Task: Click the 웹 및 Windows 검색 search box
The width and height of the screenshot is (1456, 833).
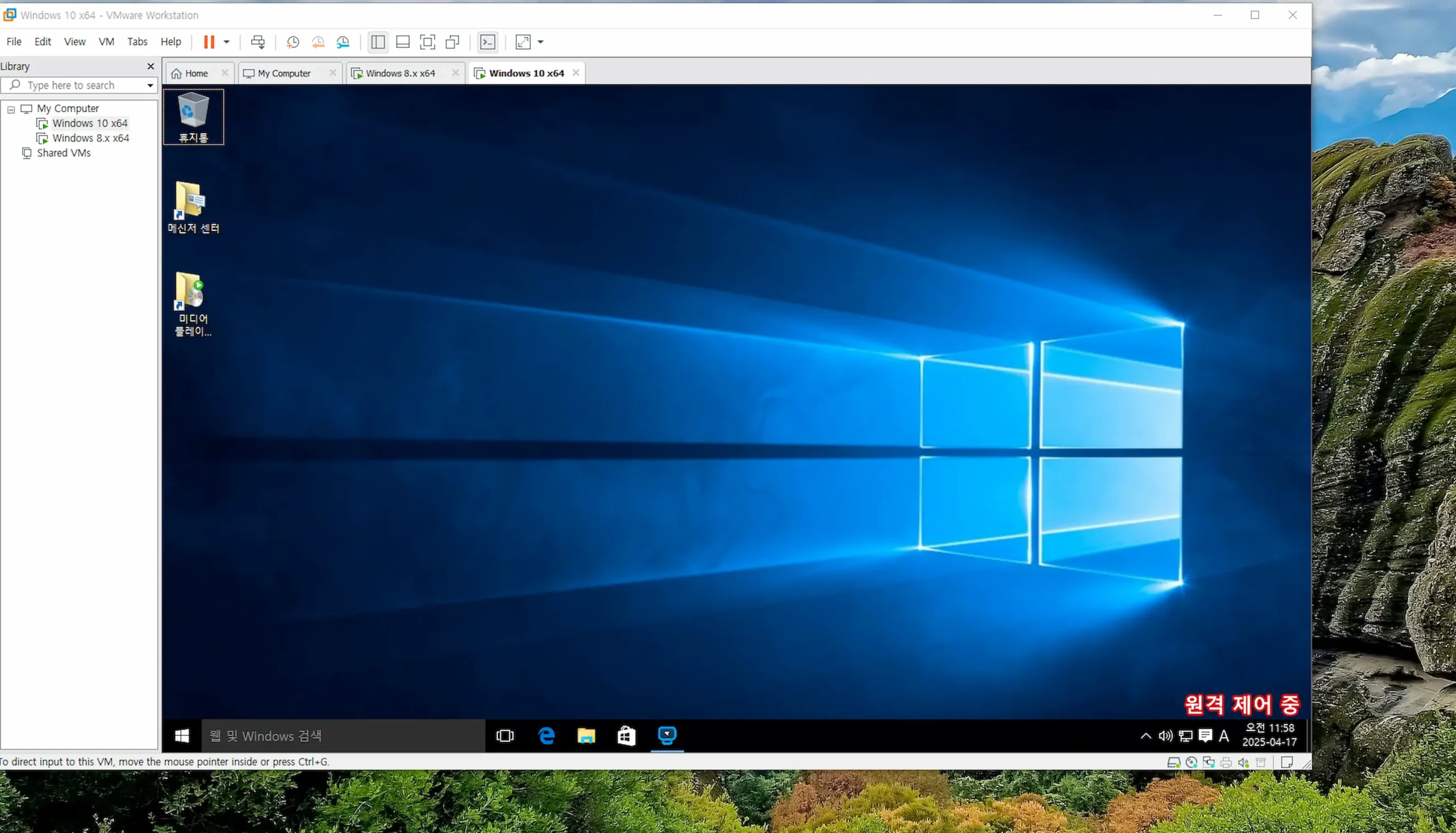Action: point(344,736)
